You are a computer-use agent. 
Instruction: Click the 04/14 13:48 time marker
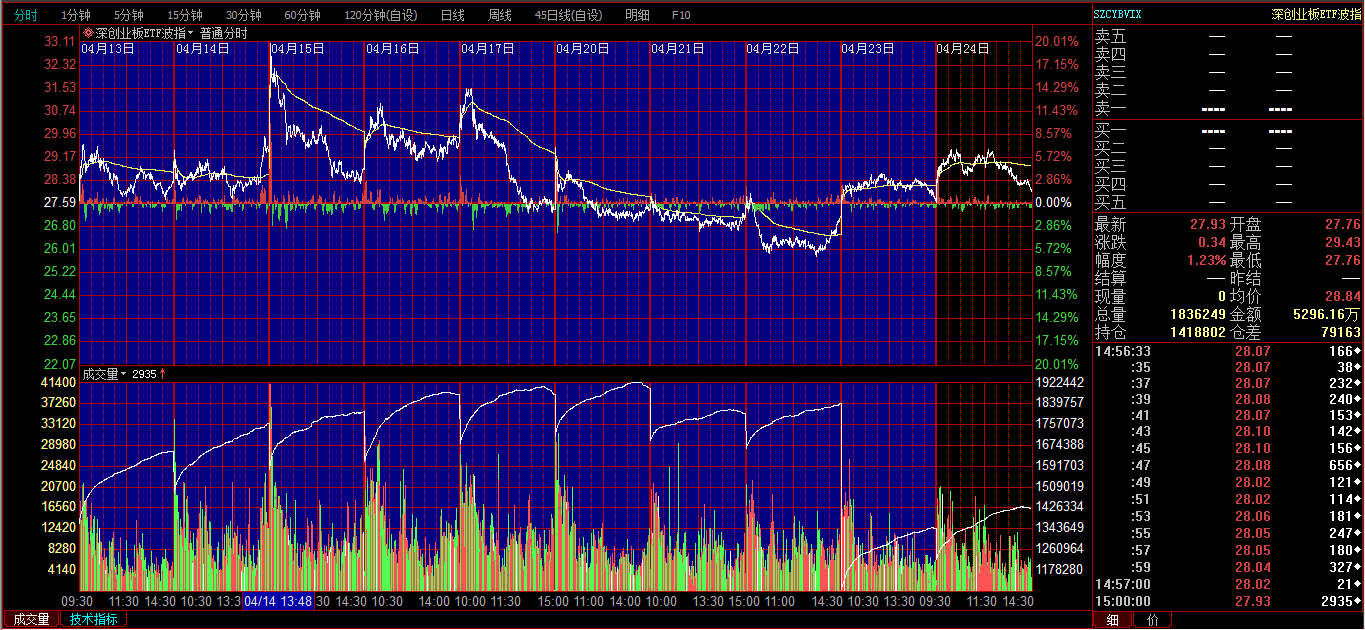[x=278, y=601]
